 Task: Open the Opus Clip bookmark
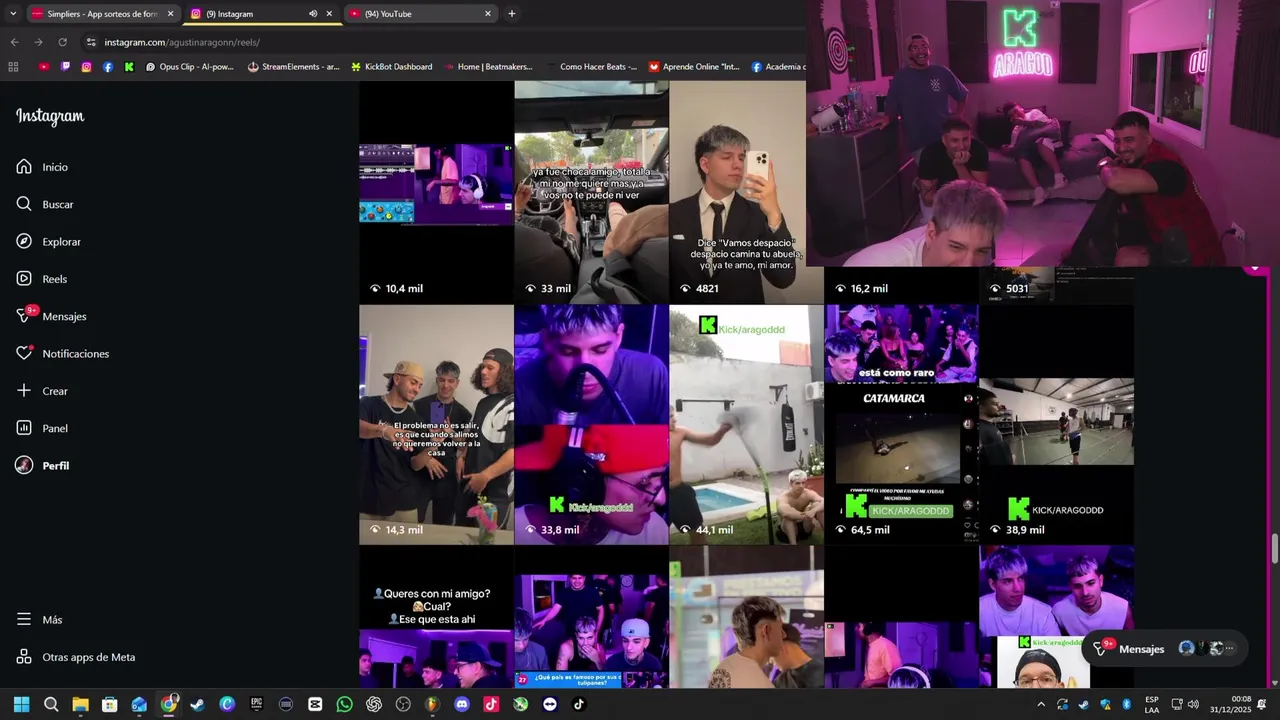point(189,67)
